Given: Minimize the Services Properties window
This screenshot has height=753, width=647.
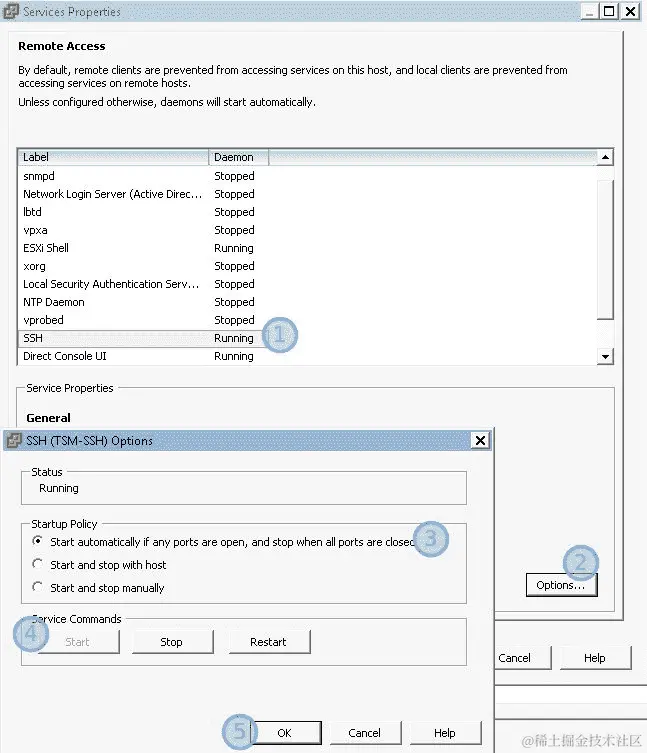Looking at the screenshot, I should click(589, 11).
